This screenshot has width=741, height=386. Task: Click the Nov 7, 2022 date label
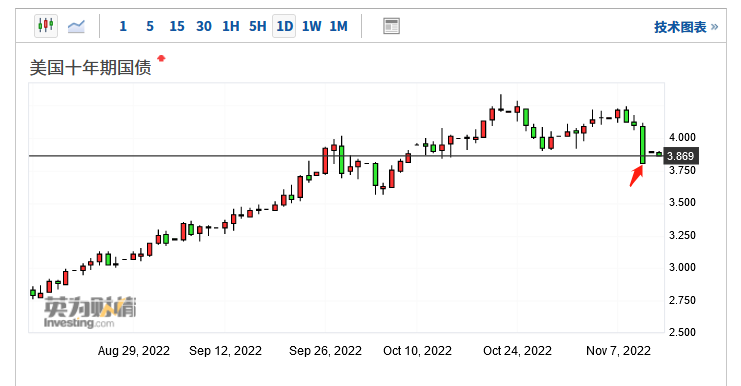(x=618, y=351)
